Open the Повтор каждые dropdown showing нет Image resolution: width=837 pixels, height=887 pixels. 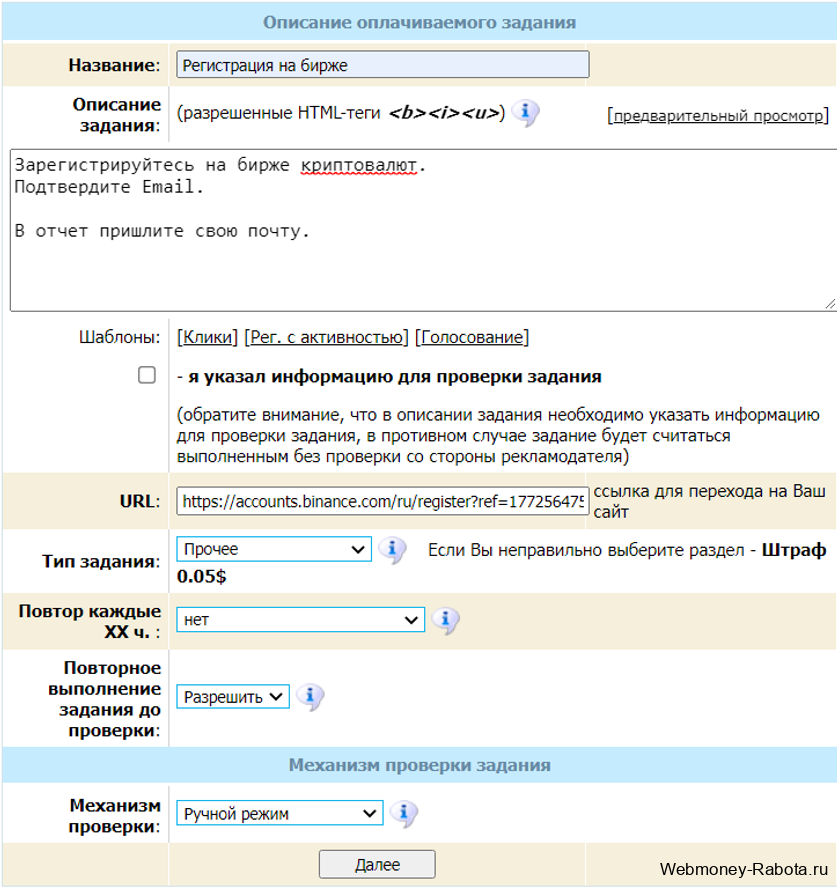(x=300, y=620)
